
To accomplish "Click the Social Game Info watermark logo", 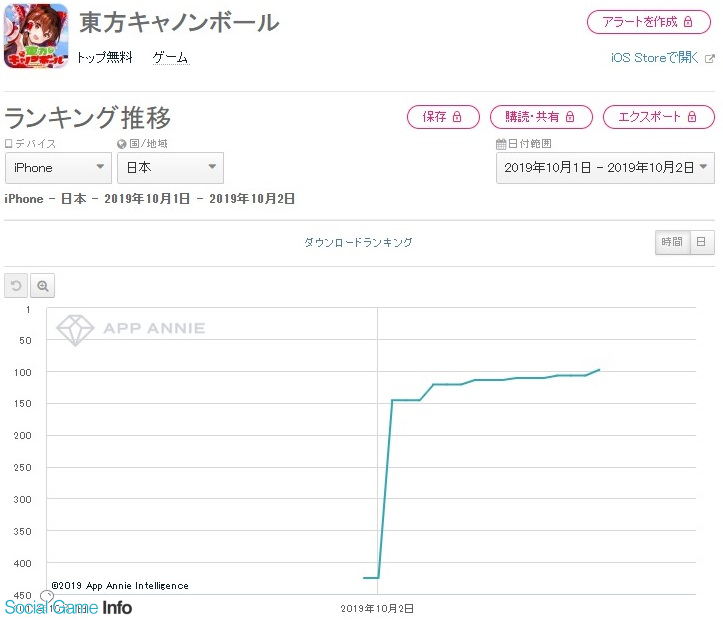I will [68, 607].
